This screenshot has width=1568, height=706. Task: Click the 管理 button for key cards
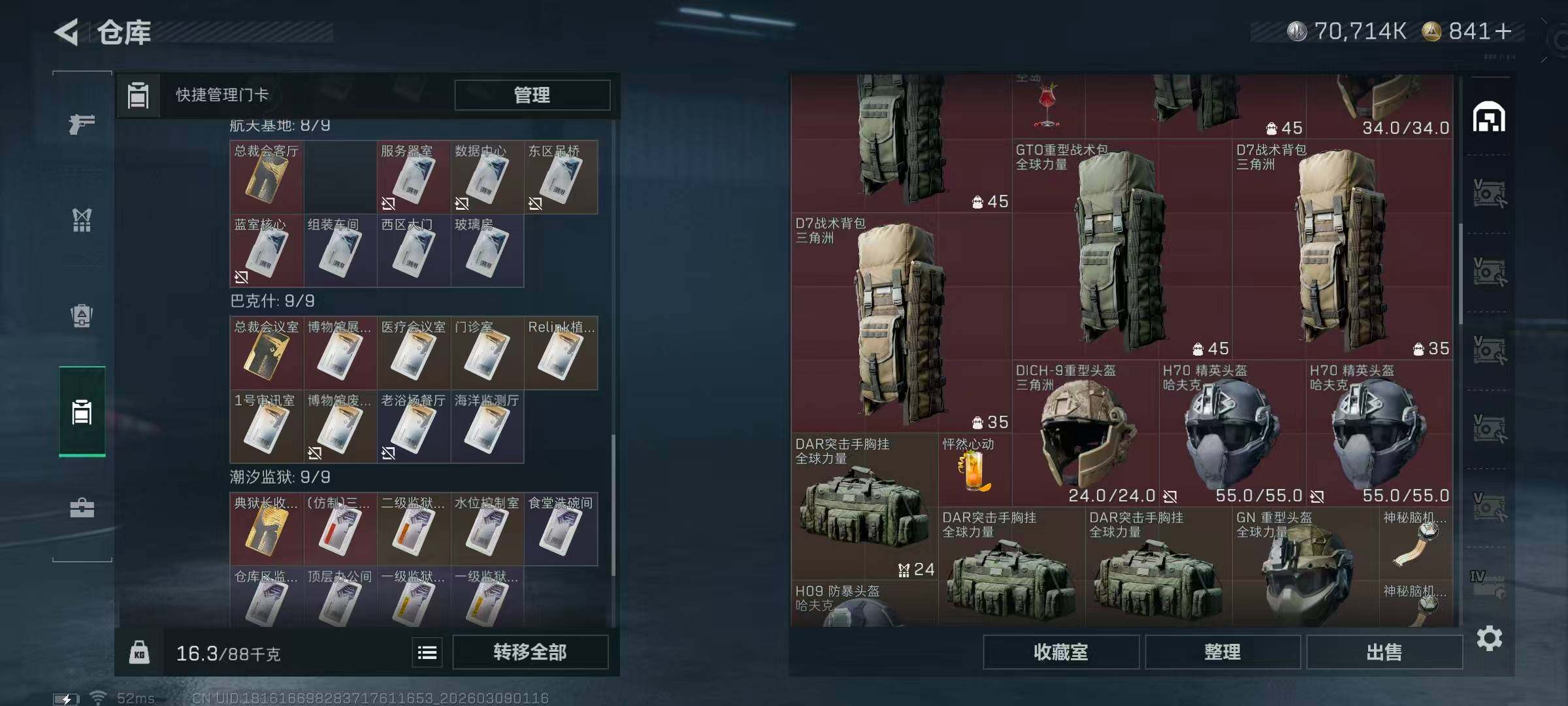(532, 95)
